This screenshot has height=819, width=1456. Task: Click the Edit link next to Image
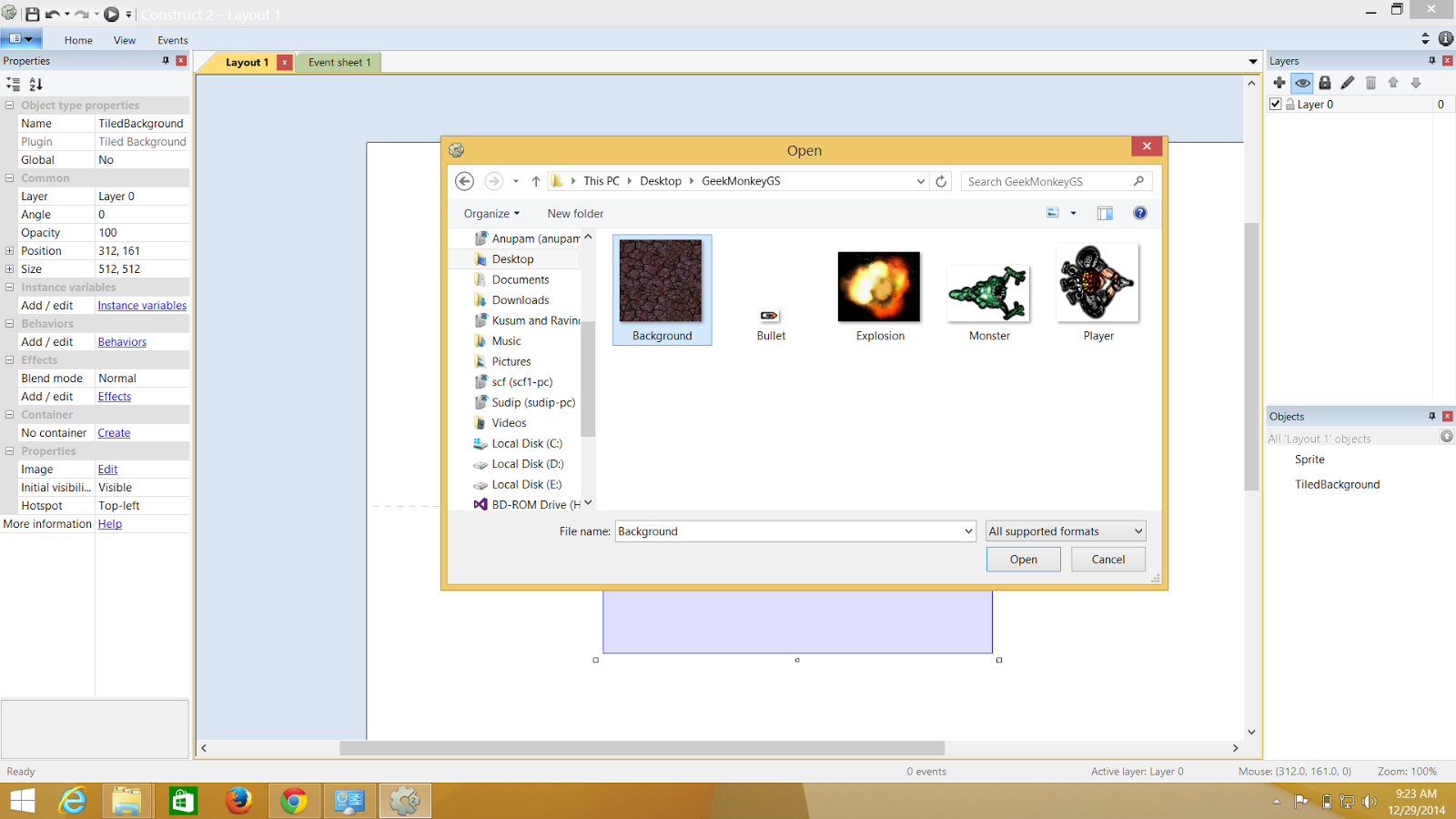(x=107, y=469)
